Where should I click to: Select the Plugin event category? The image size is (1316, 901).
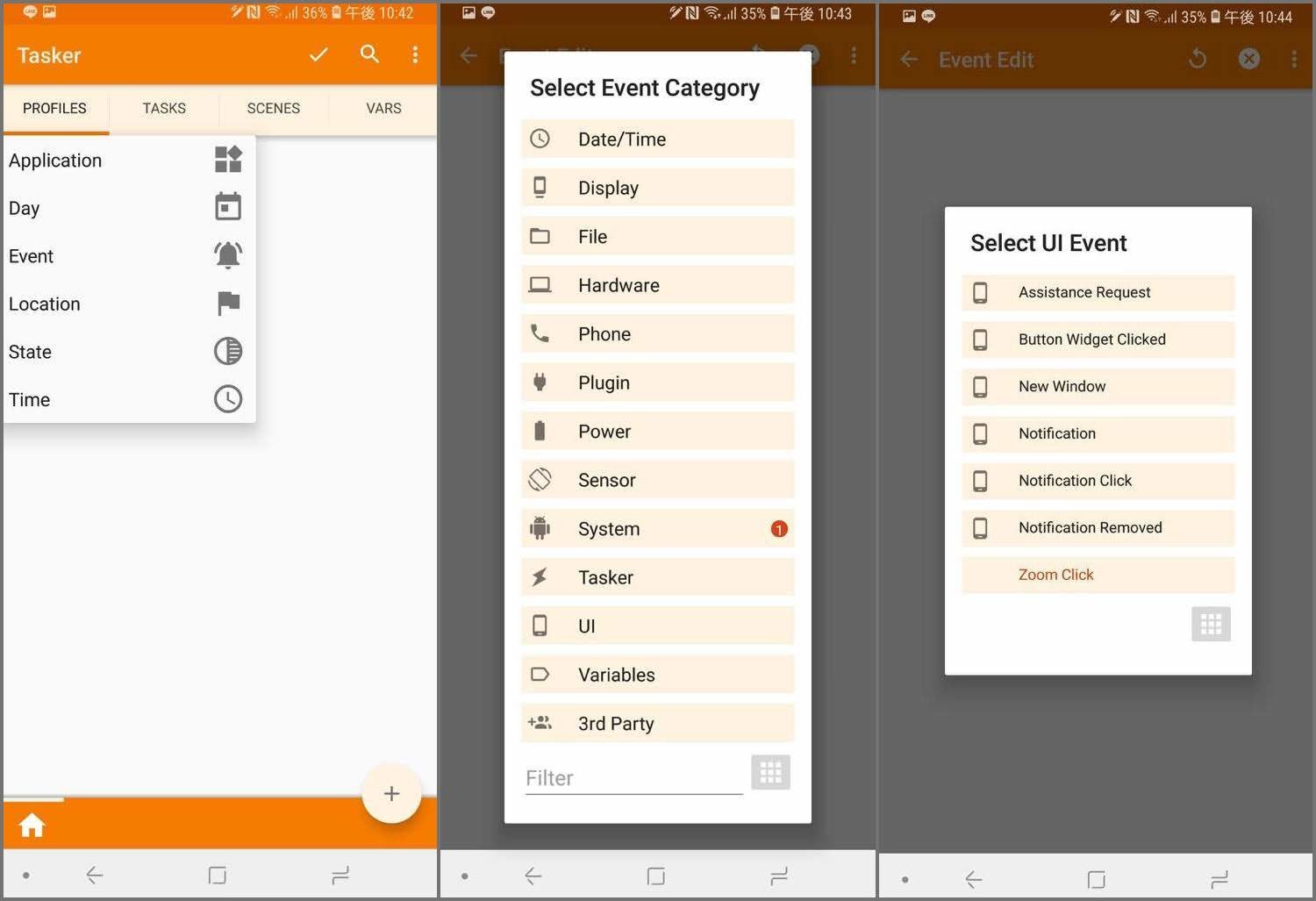[657, 383]
